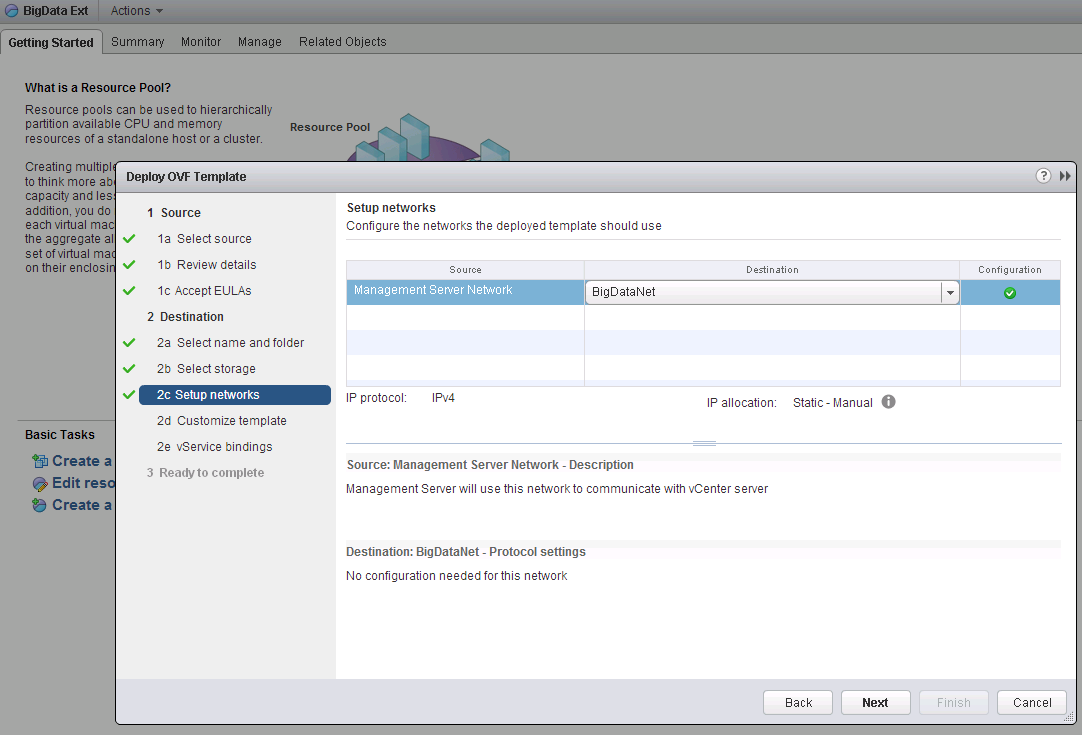The height and width of the screenshot is (735, 1082).
Task: Click the green configuration status checkmark
Action: click(x=1010, y=293)
